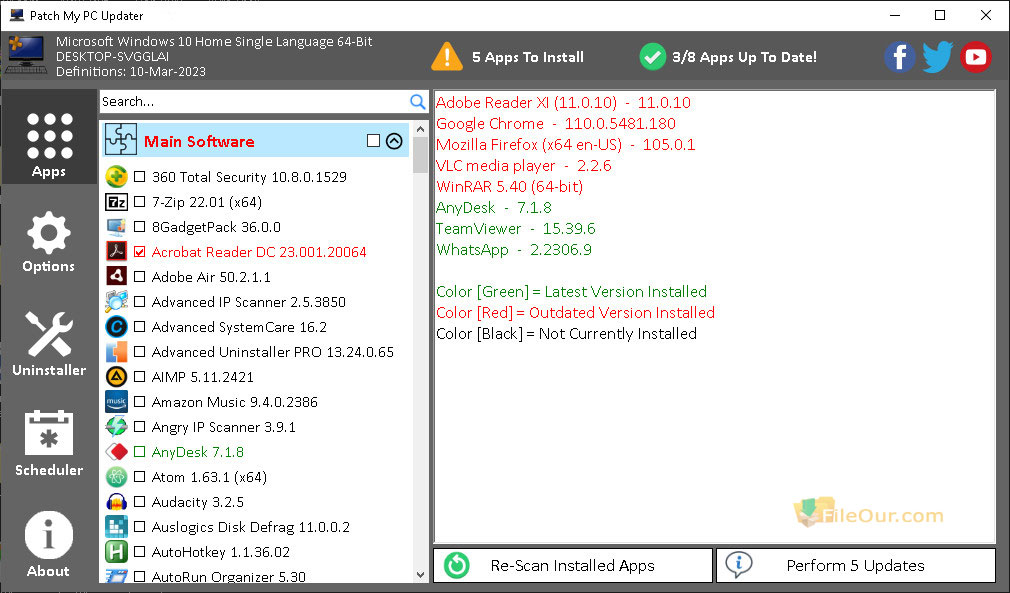
Task: Click the green checkmark status icon
Action: pos(652,57)
